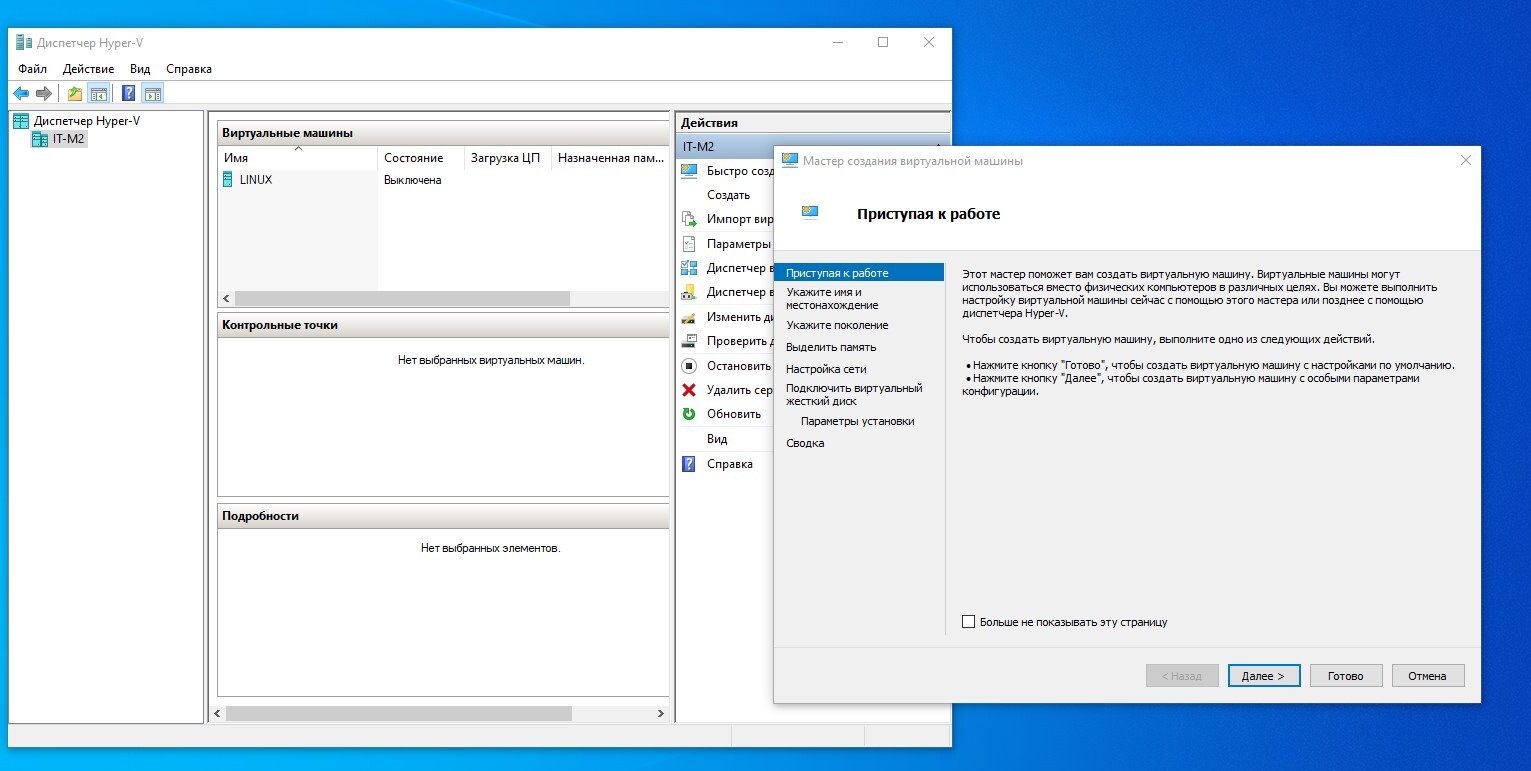
Task: Toggle the show/hide action pane icon
Action: coord(152,94)
